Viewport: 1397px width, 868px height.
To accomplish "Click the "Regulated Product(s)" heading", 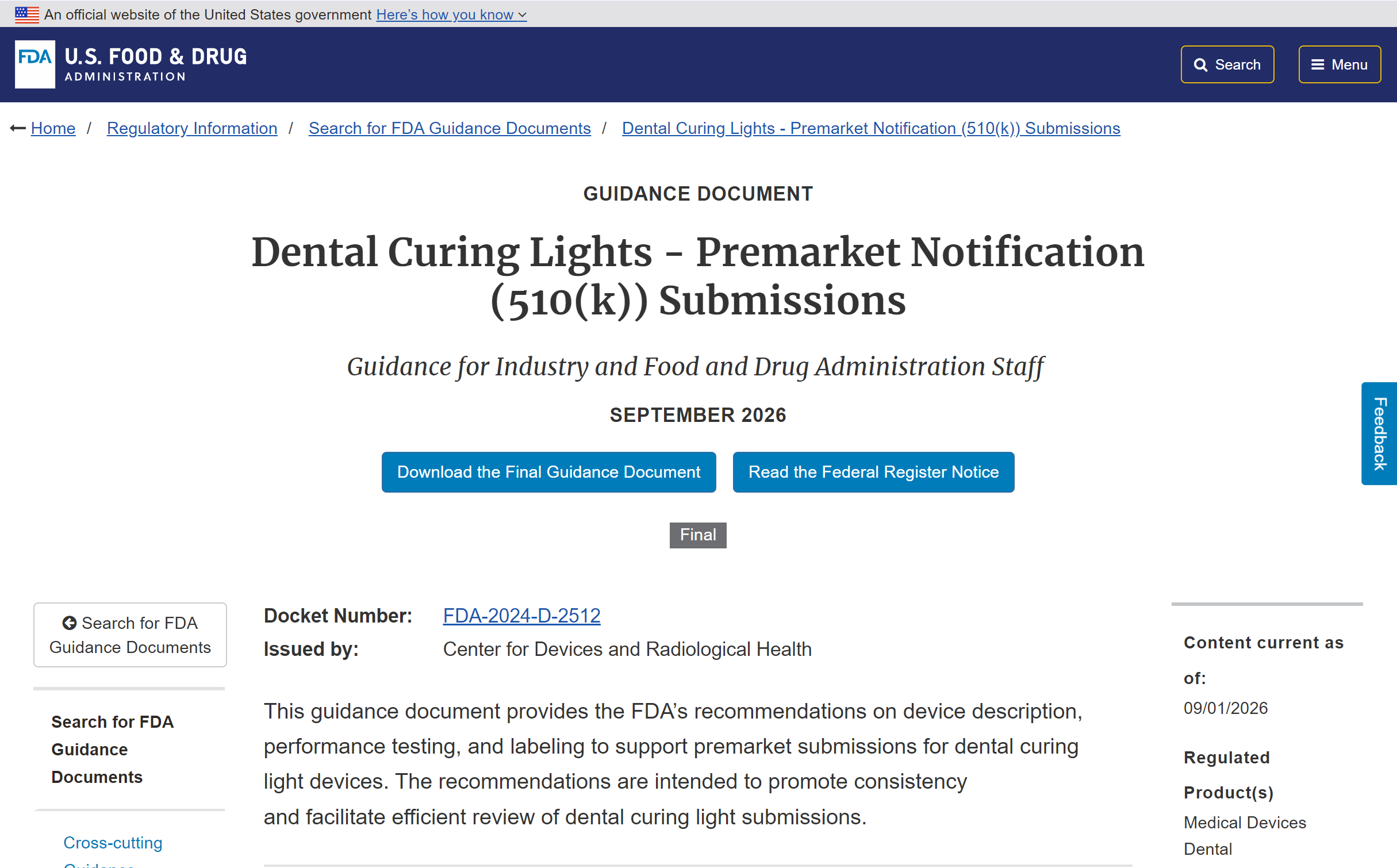I will coord(1229,775).
